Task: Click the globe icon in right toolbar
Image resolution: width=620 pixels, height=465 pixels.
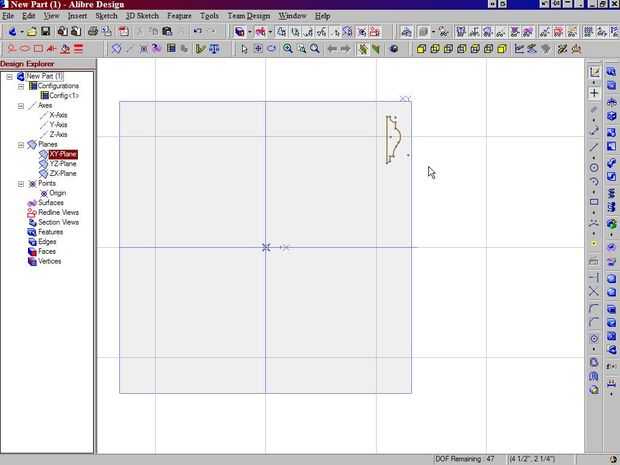Action: [612, 224]
